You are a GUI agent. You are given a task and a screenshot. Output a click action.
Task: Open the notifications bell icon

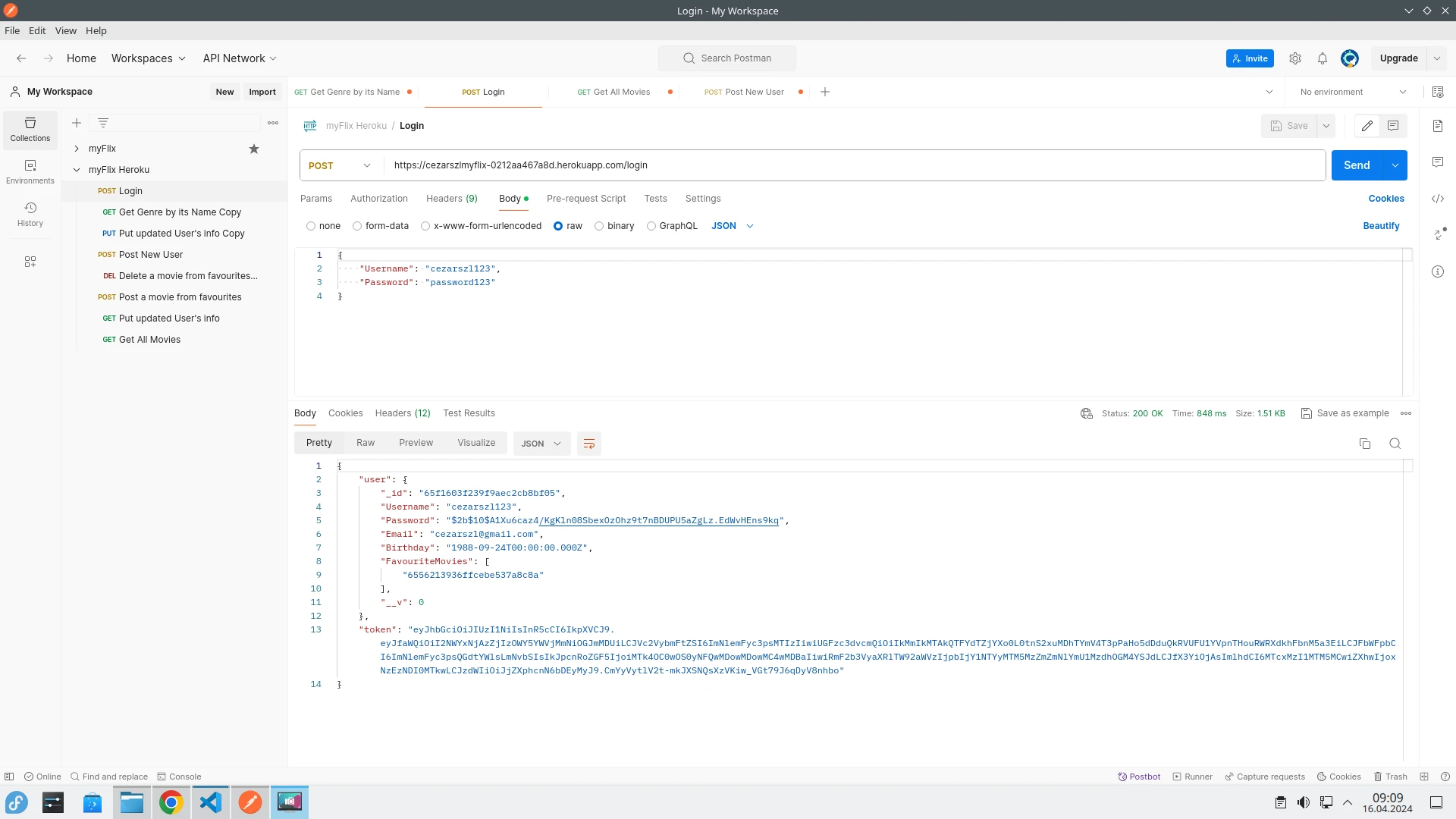[1323, 58]
